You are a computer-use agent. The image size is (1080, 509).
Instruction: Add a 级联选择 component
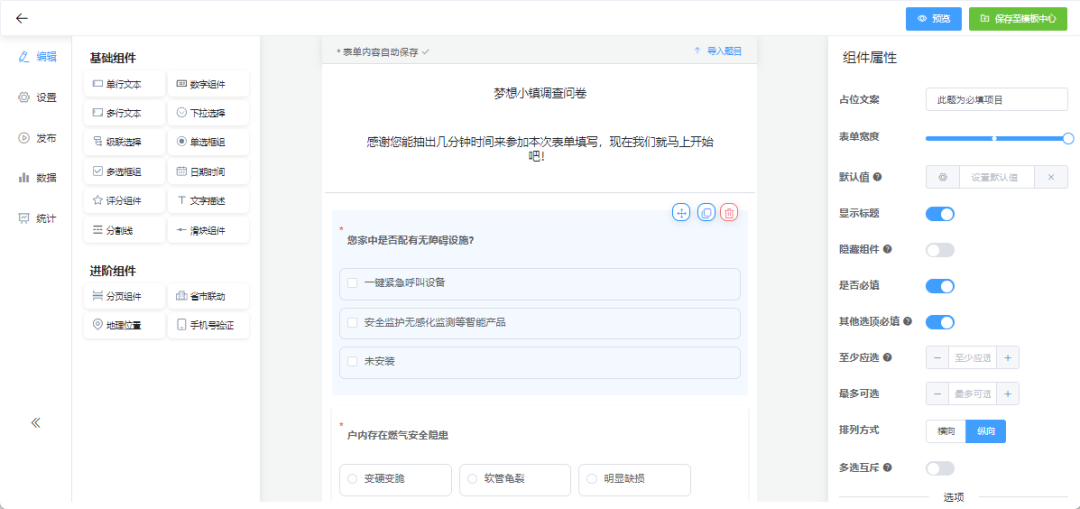tap(125, 142)
